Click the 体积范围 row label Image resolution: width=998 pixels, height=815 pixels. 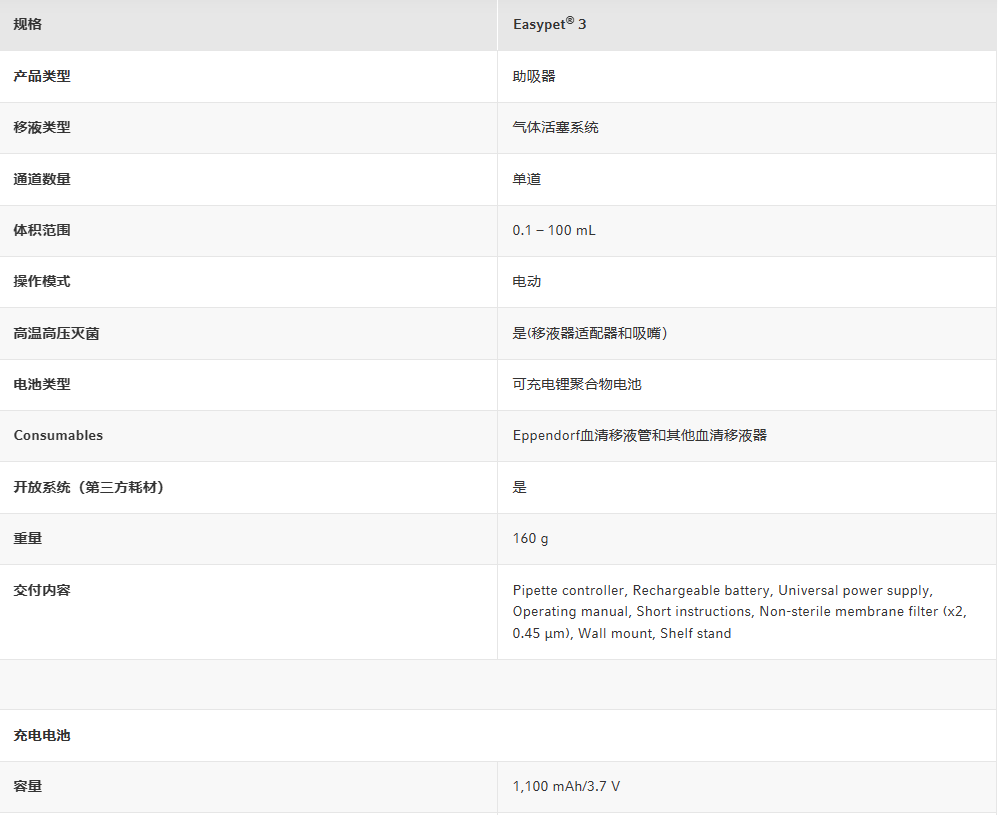pos(42,230)
